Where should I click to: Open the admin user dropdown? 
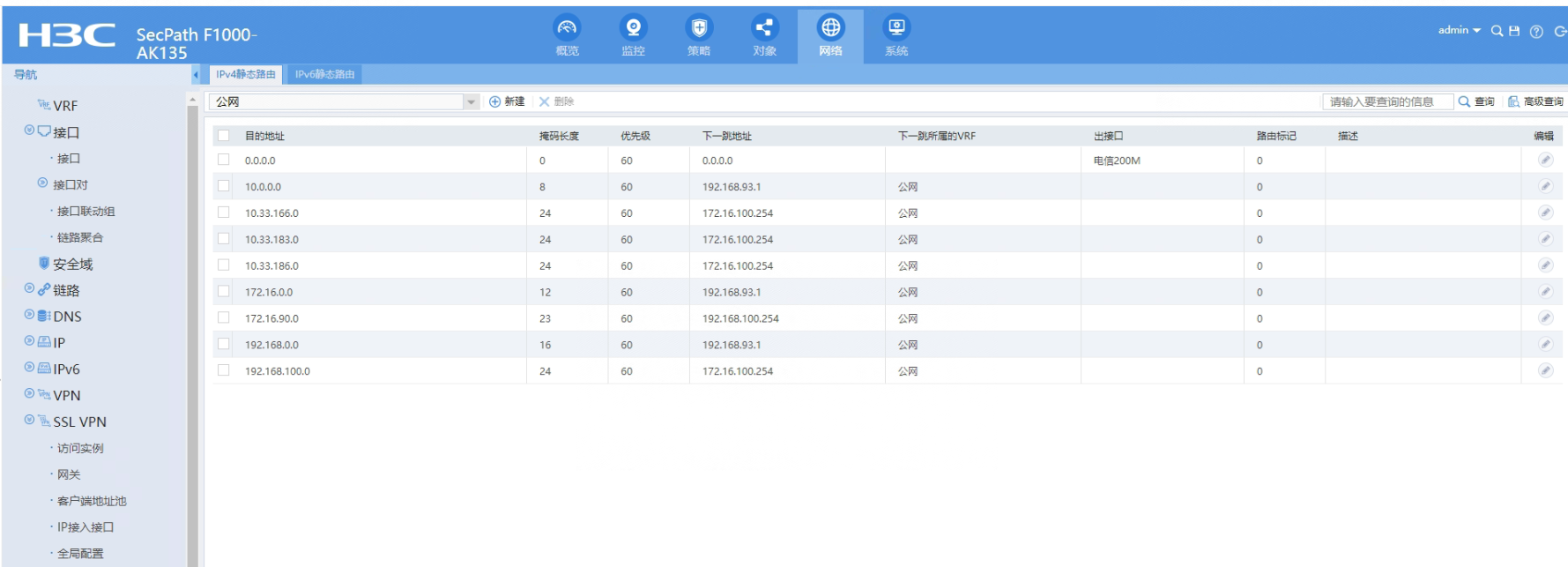pyautogui.click(x=1459, y=31)
